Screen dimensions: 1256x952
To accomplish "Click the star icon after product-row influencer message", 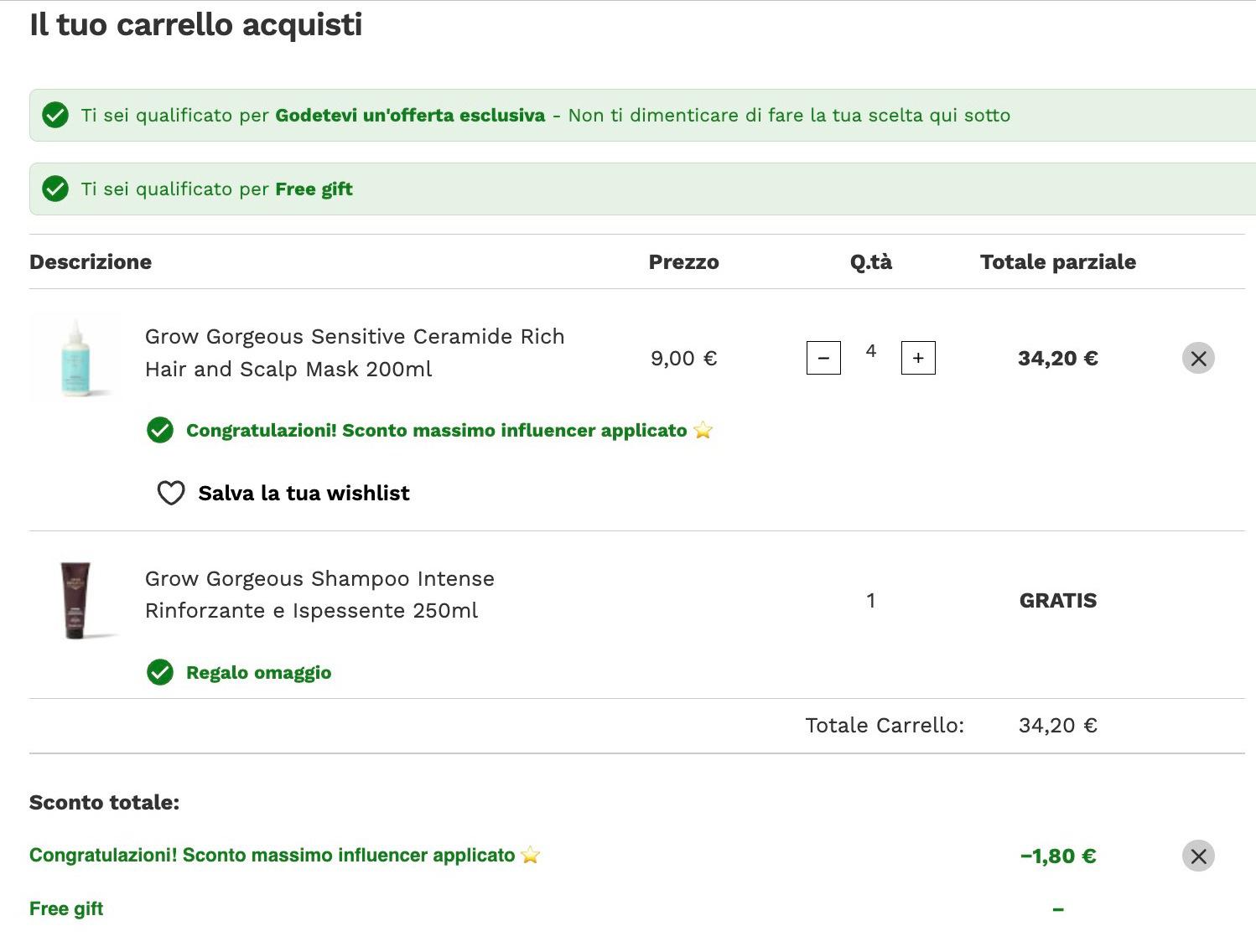I will point(703,430).
